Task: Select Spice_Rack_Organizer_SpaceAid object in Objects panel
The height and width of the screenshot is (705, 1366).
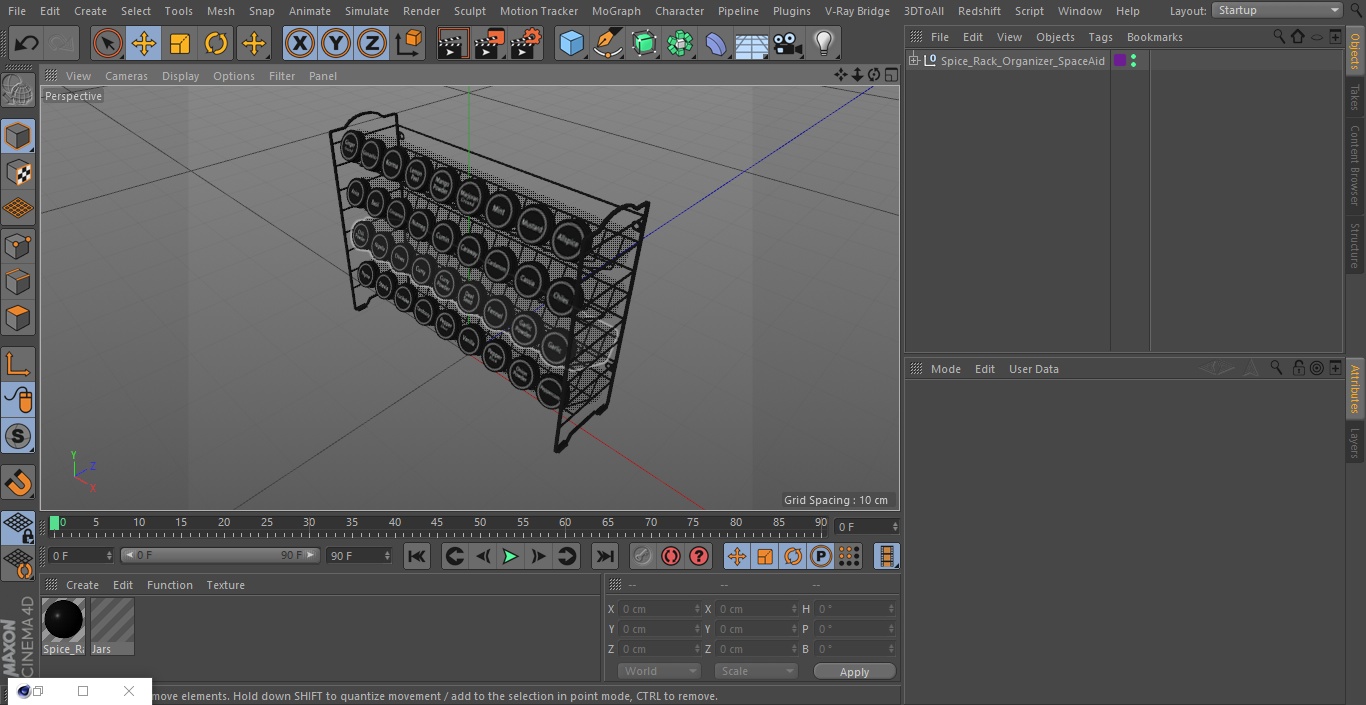Action: [x=1022, y=61]
